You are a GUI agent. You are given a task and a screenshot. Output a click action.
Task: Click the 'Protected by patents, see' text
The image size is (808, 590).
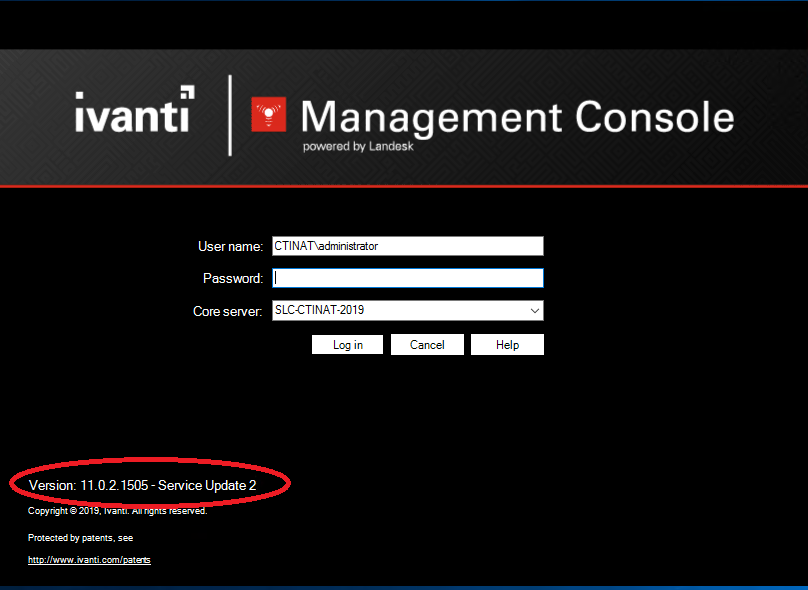(83, 537)
